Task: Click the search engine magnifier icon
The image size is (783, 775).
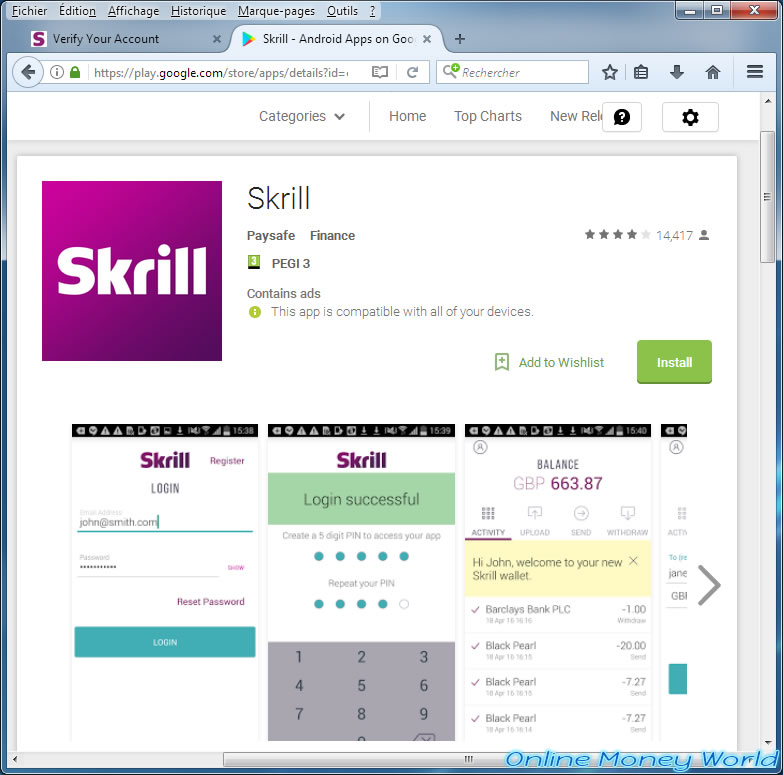Action: tap(450, 71)
